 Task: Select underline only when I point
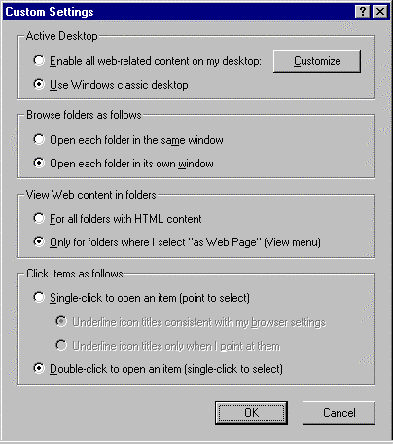[x=61, y=345]
